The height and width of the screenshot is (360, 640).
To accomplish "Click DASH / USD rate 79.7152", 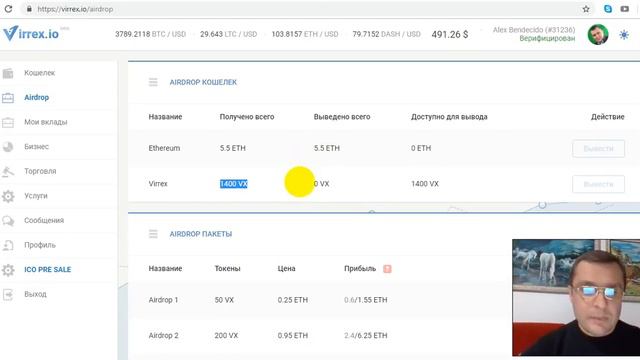I will [x=387, y=34].
